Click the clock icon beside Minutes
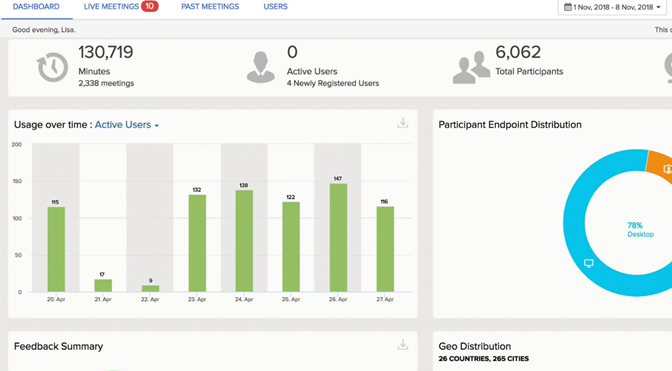The height and width of the screenshot is (371, 672). 52,67
